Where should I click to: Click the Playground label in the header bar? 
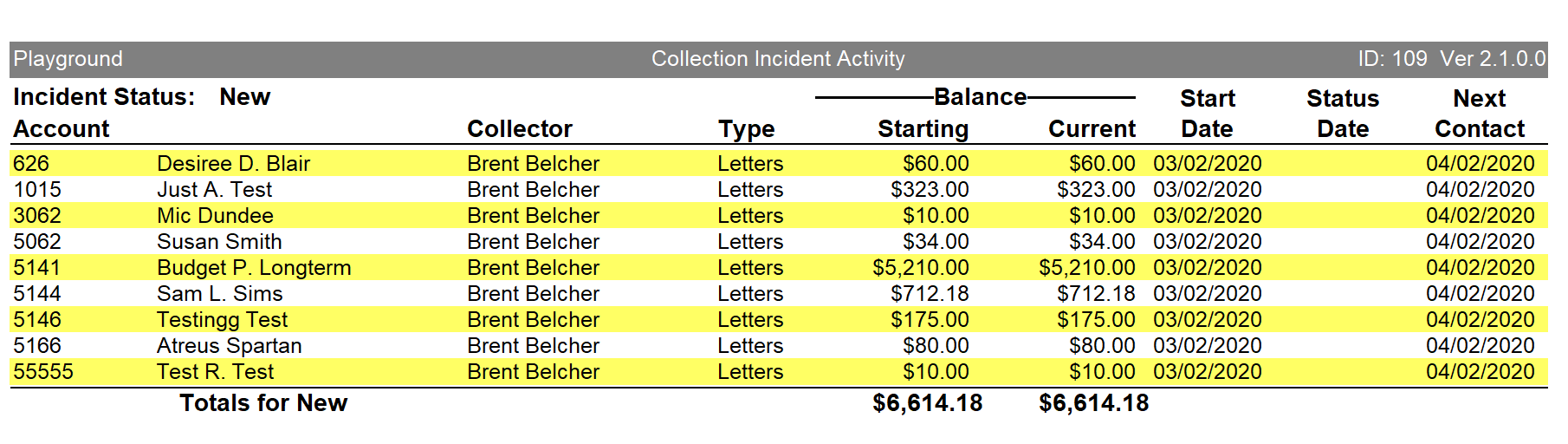coord(68,59)
